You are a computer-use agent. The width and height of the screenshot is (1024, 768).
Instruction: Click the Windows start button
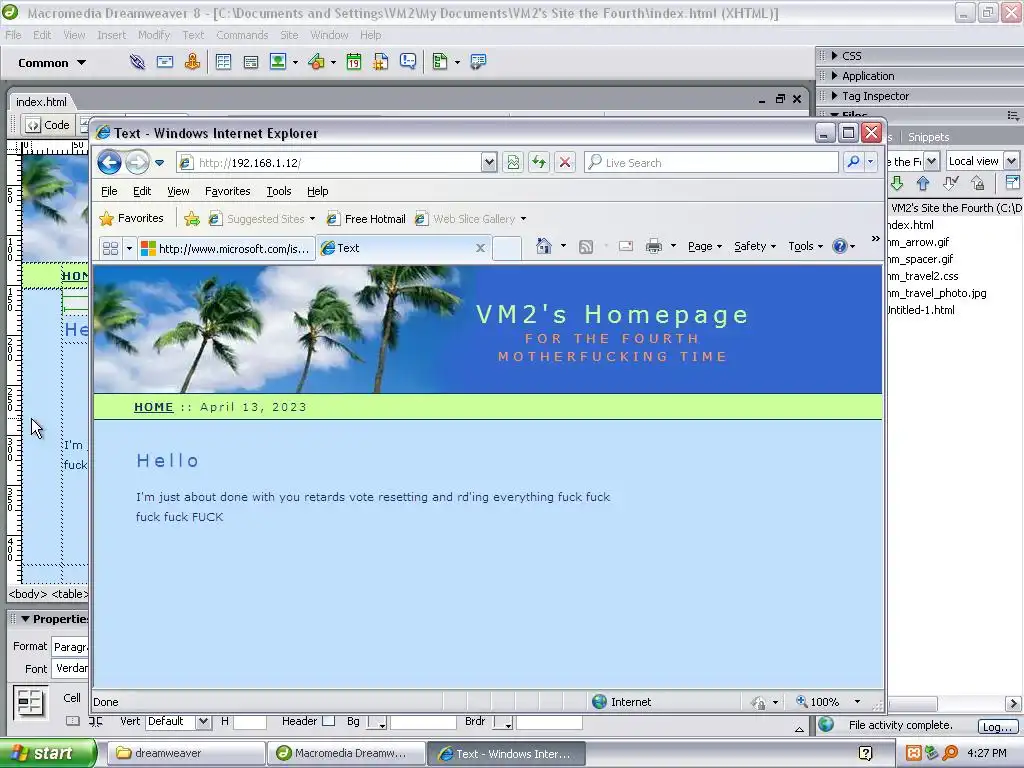[x=48, y=753]
